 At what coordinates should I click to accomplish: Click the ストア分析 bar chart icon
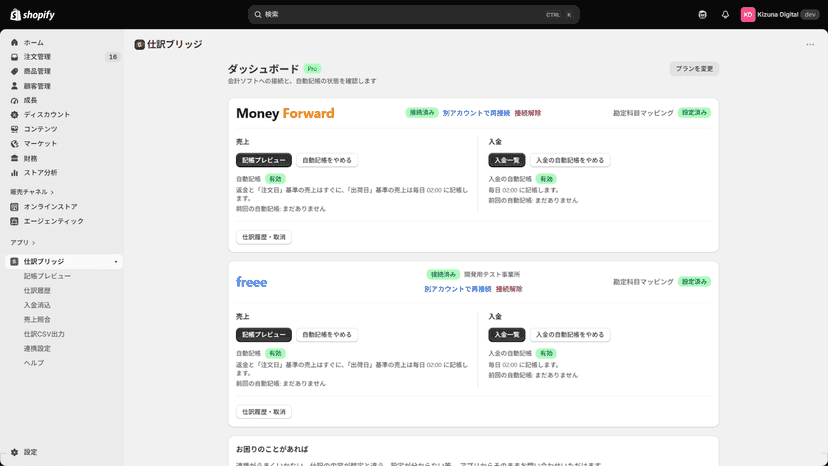click(x=14, y=173)
